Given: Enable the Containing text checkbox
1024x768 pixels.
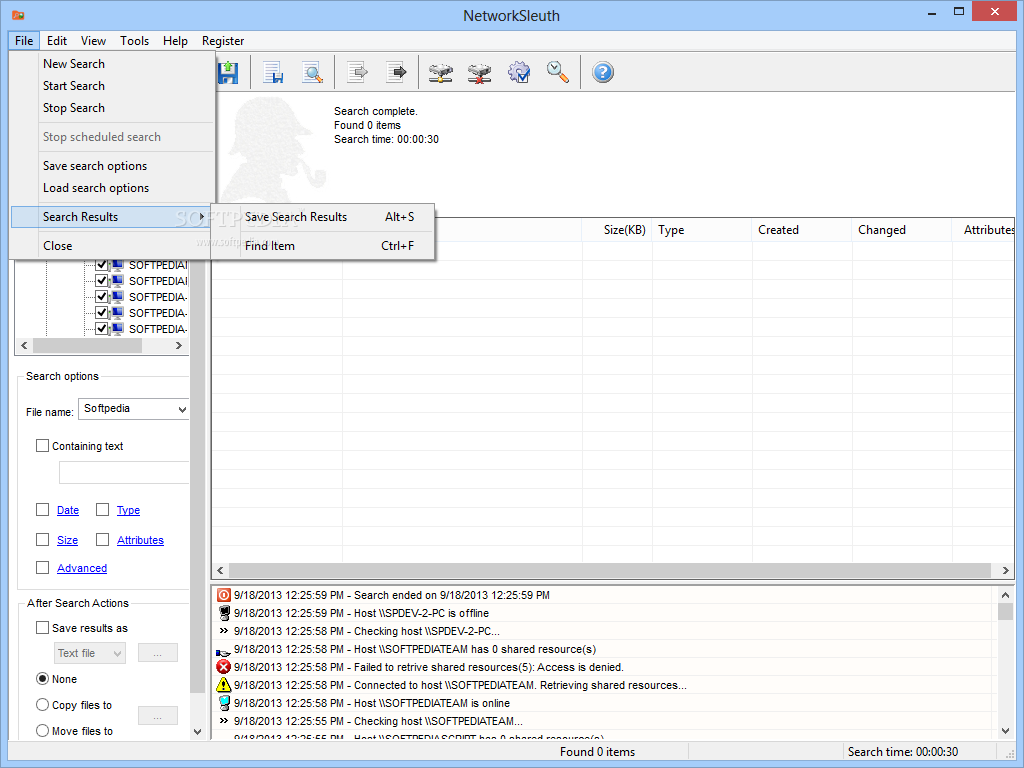Looking at the screenshot, I should [42, 445].
